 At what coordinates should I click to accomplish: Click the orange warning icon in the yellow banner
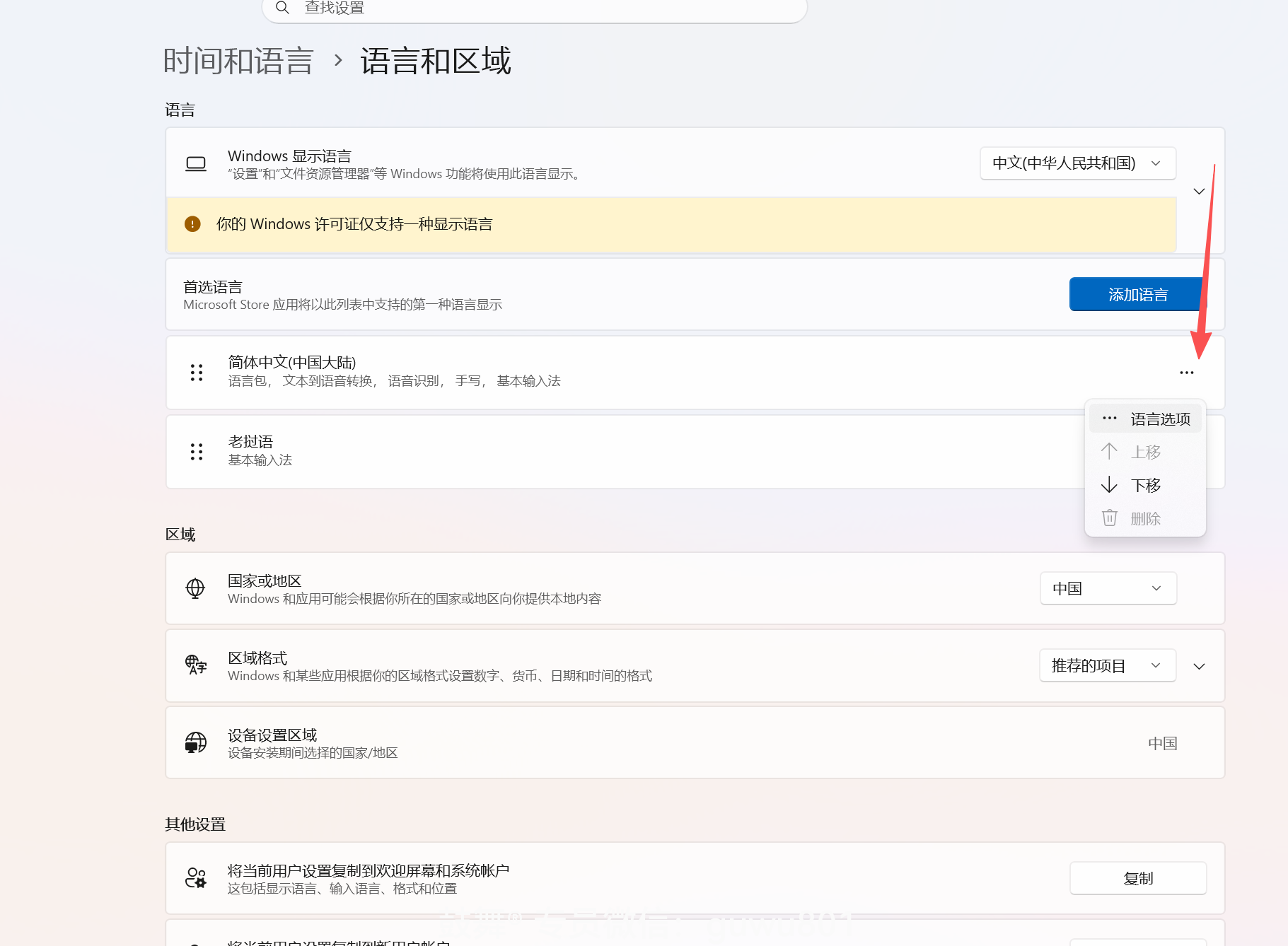pos(192,224)
